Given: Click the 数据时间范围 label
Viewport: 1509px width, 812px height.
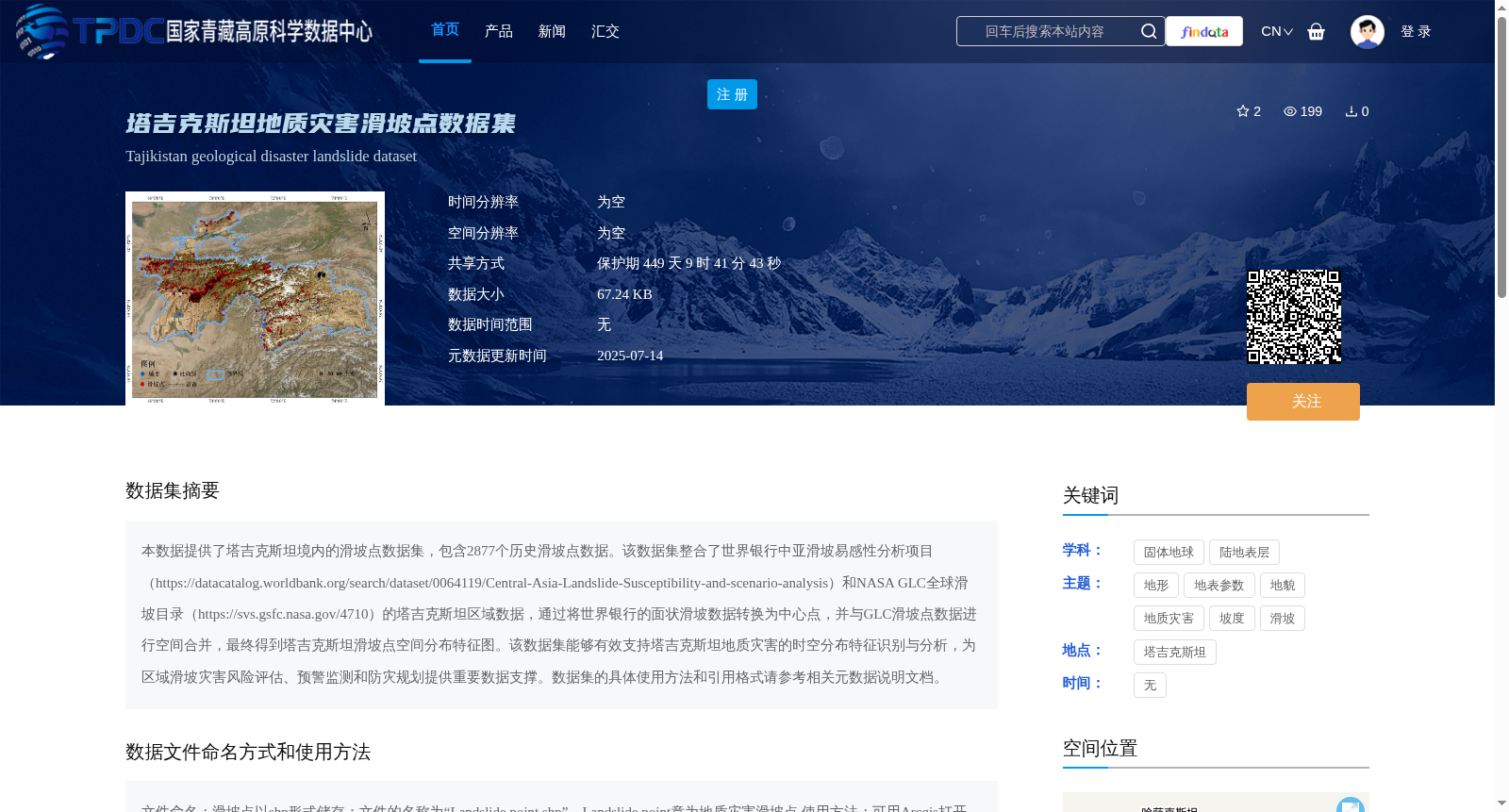Looking at the screenshot, I should [x=490, y=324].
